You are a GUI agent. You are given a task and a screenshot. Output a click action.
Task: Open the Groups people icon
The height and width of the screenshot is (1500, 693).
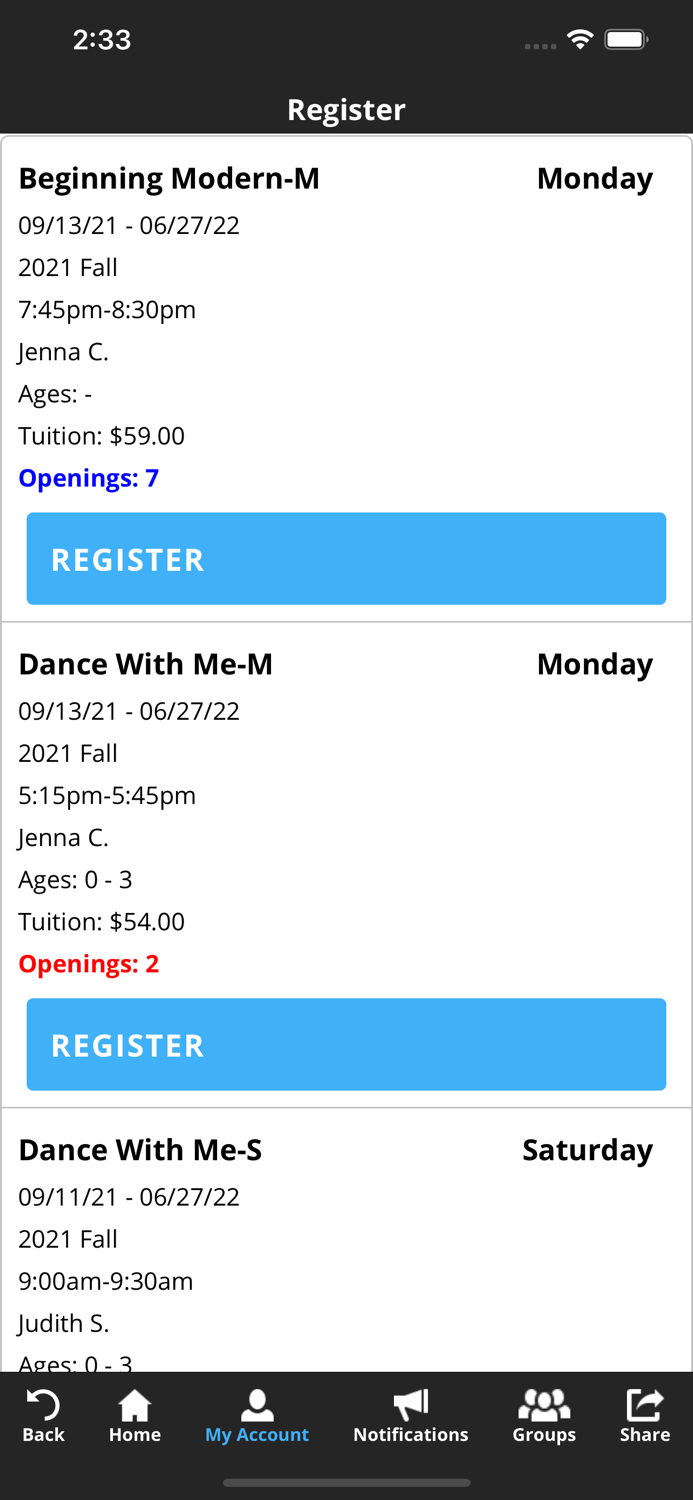pyautogui.click(x=544, y=1405)
